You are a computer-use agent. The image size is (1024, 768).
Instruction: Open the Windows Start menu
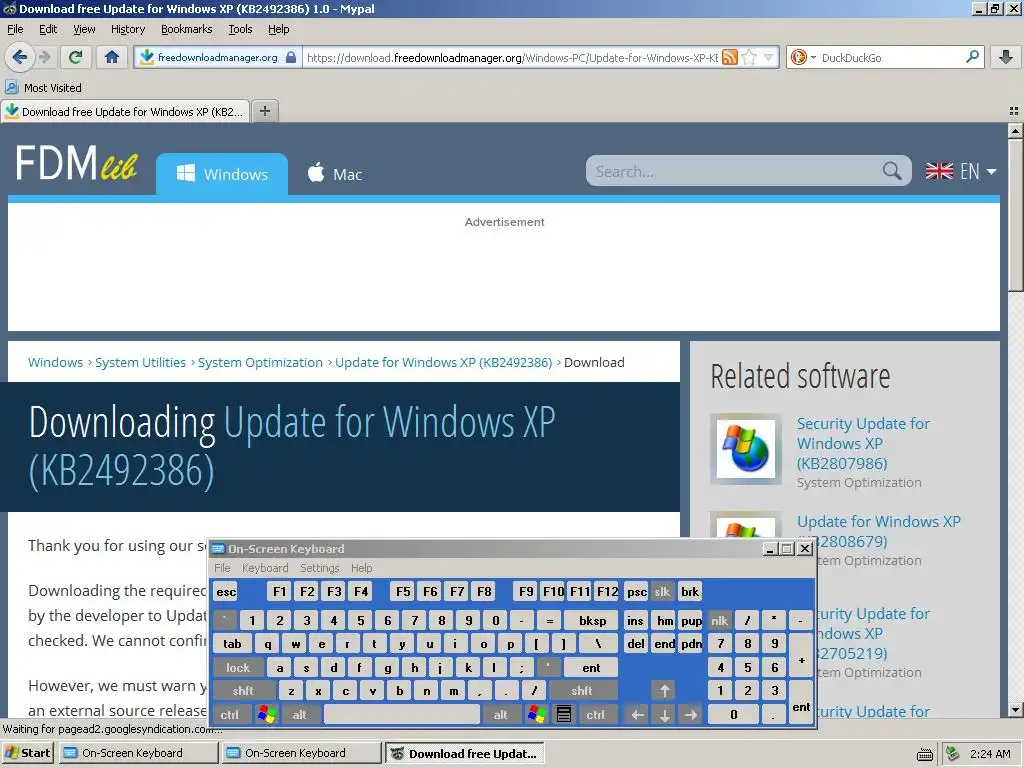tap(29, 753)
